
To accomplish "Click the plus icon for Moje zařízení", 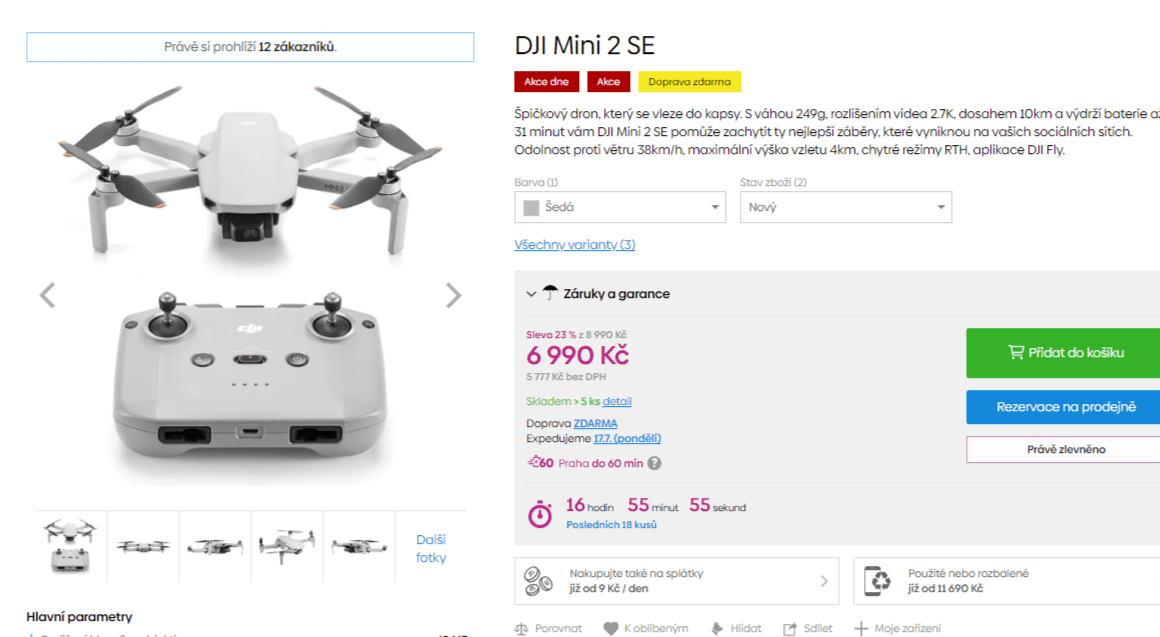I will coord(861,629).
